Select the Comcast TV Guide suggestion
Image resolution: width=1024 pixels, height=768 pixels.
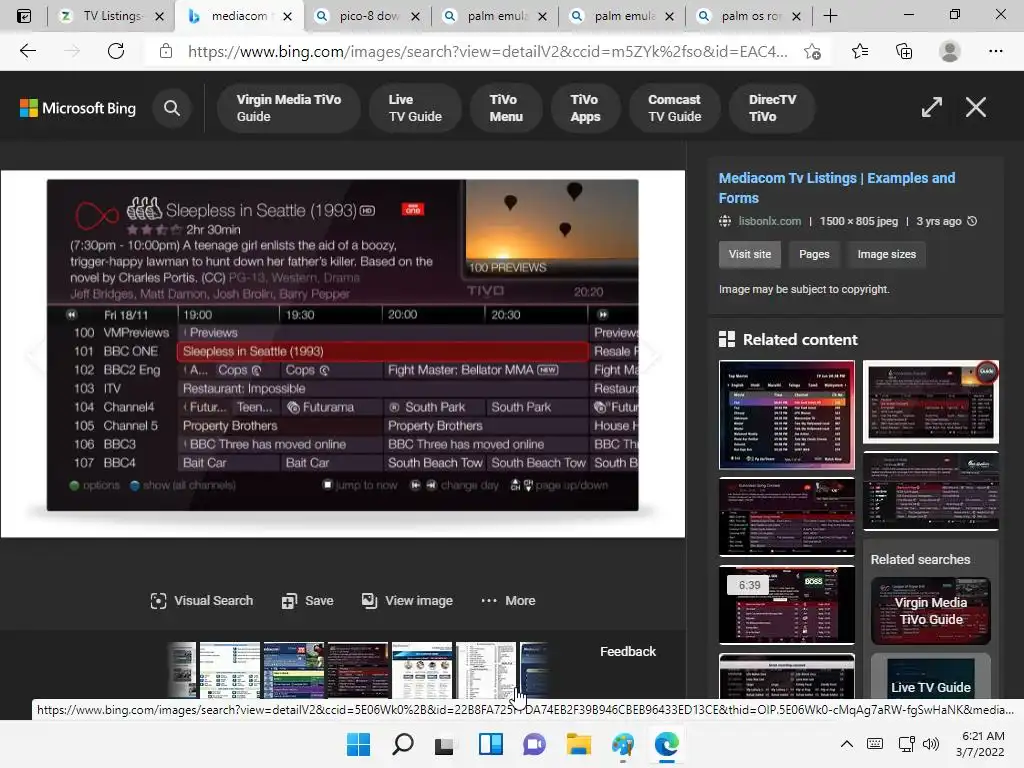675,108
